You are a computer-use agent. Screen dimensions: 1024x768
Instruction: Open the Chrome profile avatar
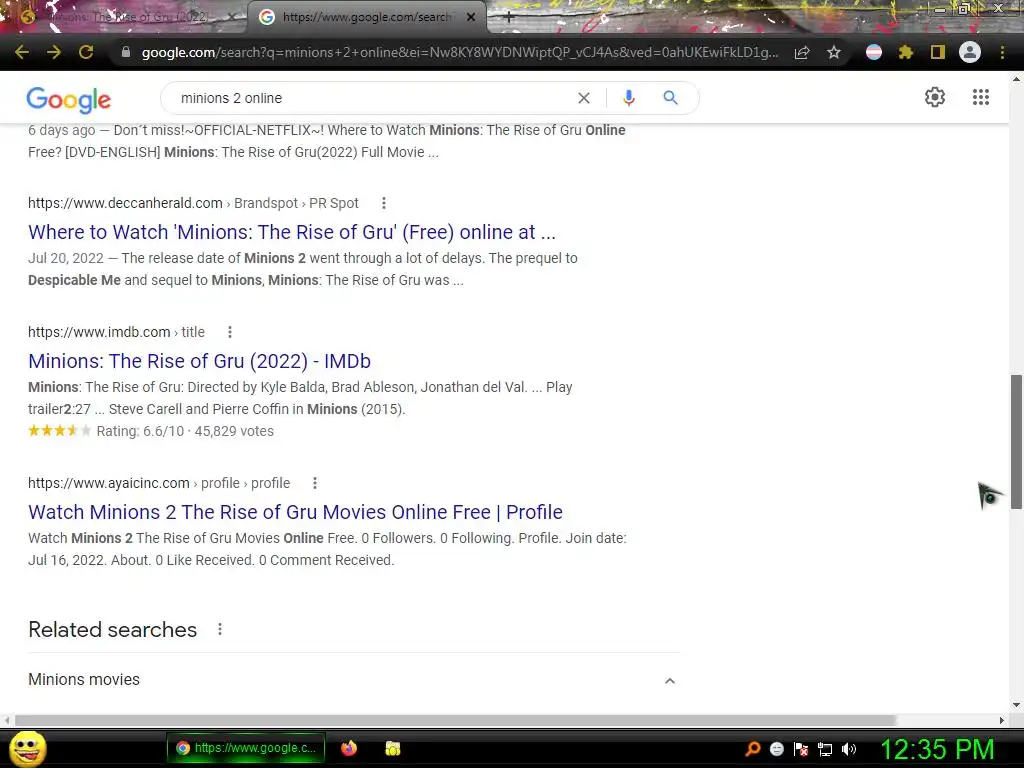tap(970, 52)
